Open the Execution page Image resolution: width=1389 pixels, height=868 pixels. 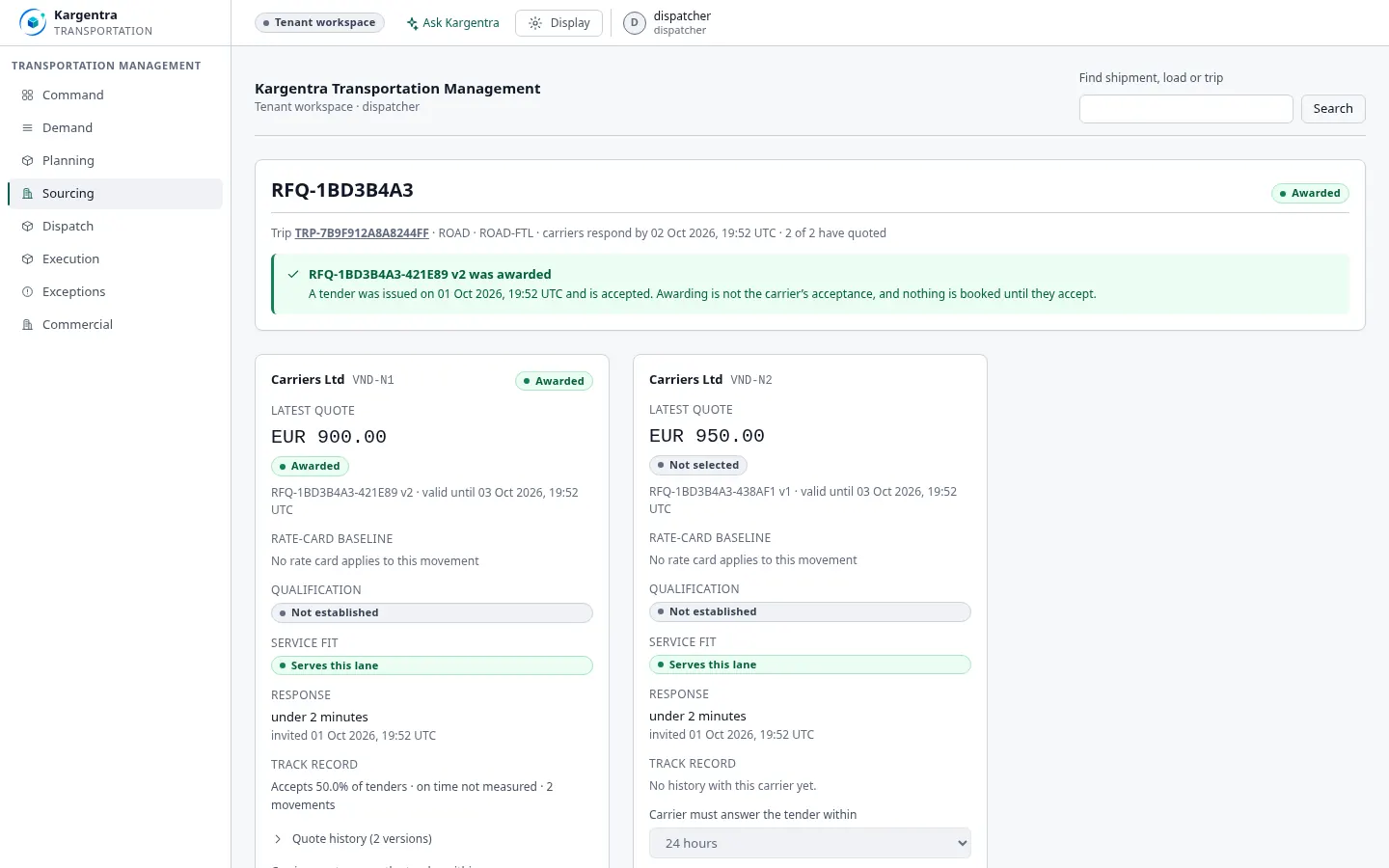(x=115, y=259)
